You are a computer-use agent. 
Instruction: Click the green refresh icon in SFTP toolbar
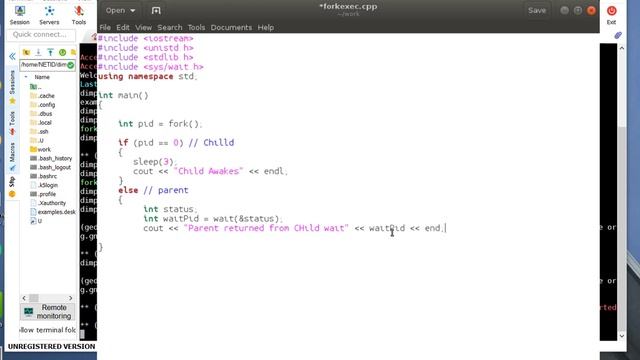[62, 52]
